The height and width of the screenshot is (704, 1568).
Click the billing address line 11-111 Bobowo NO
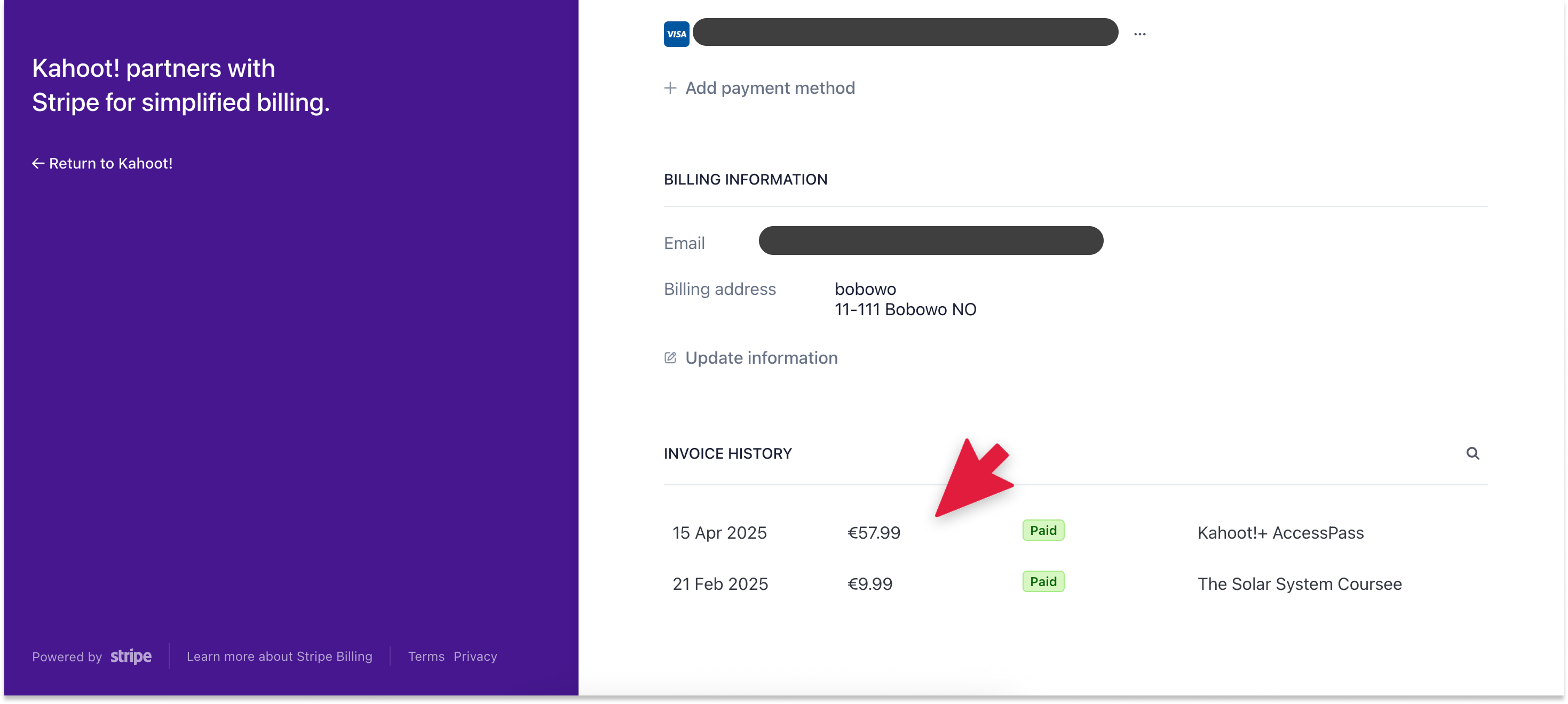(x=905, y=309)
